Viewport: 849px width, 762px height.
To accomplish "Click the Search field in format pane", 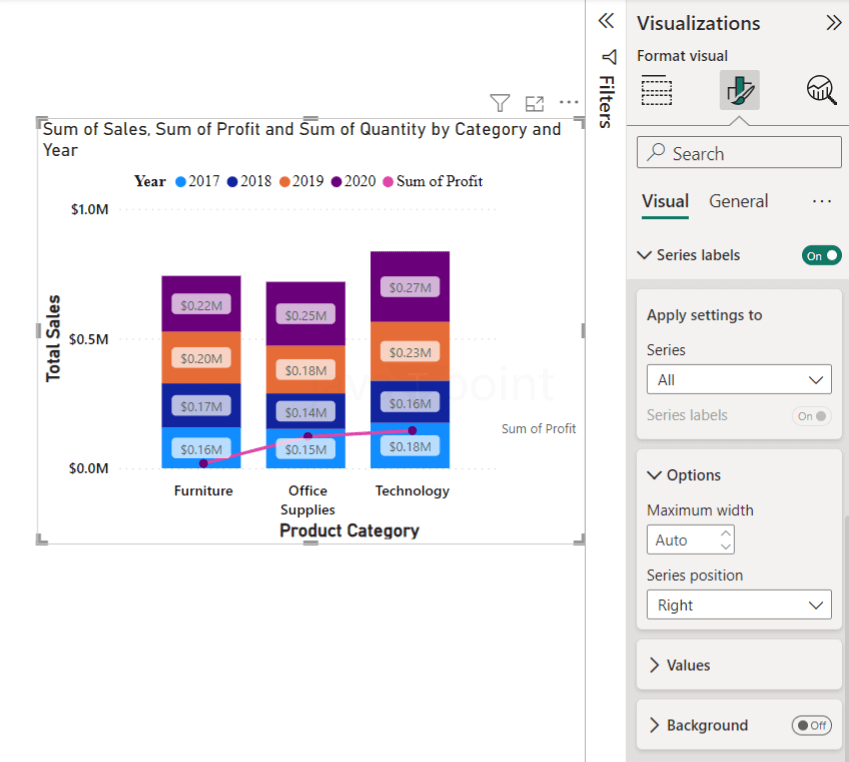I will 739,152.
